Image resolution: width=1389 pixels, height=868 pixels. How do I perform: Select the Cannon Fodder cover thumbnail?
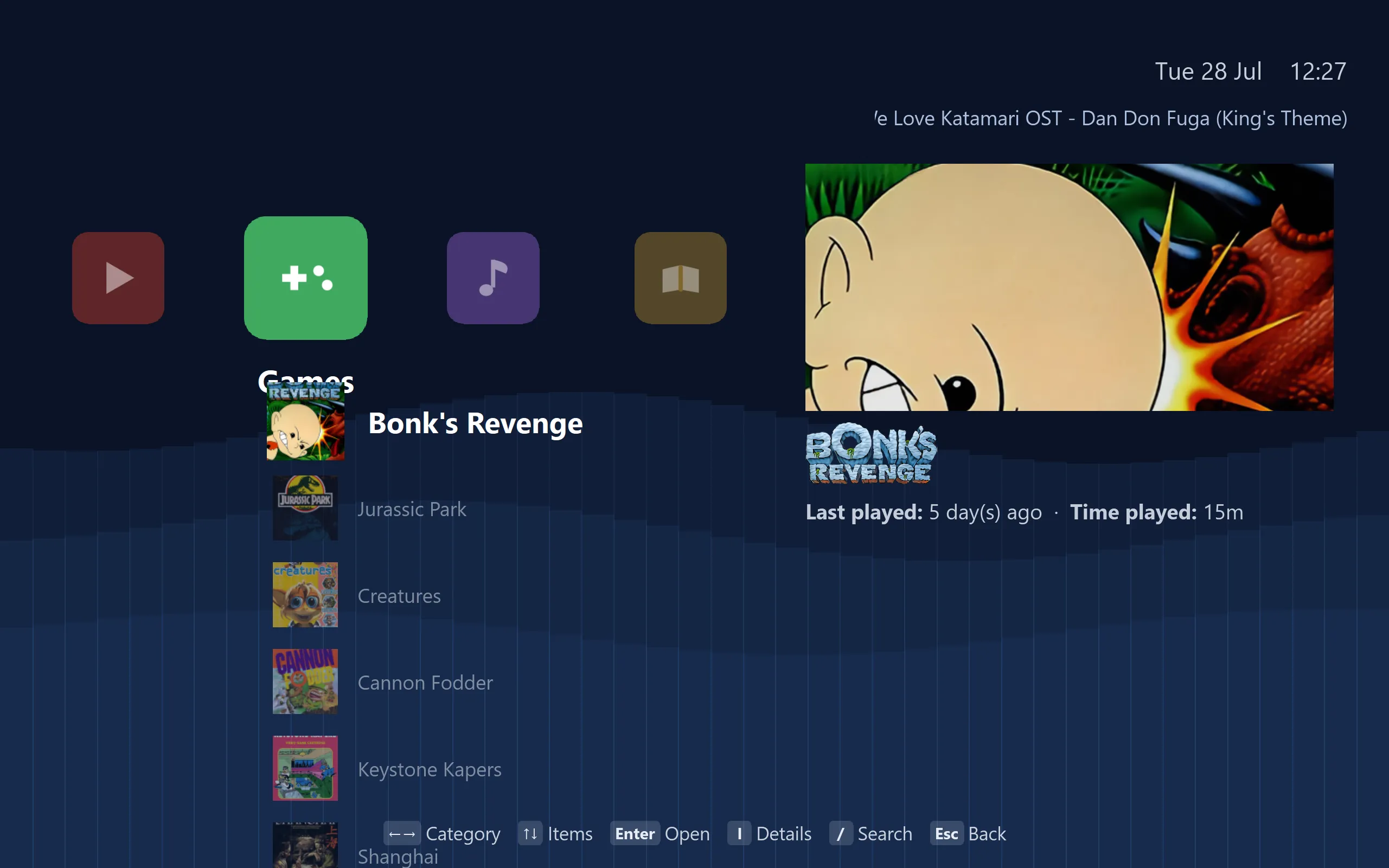click(305, 681)
